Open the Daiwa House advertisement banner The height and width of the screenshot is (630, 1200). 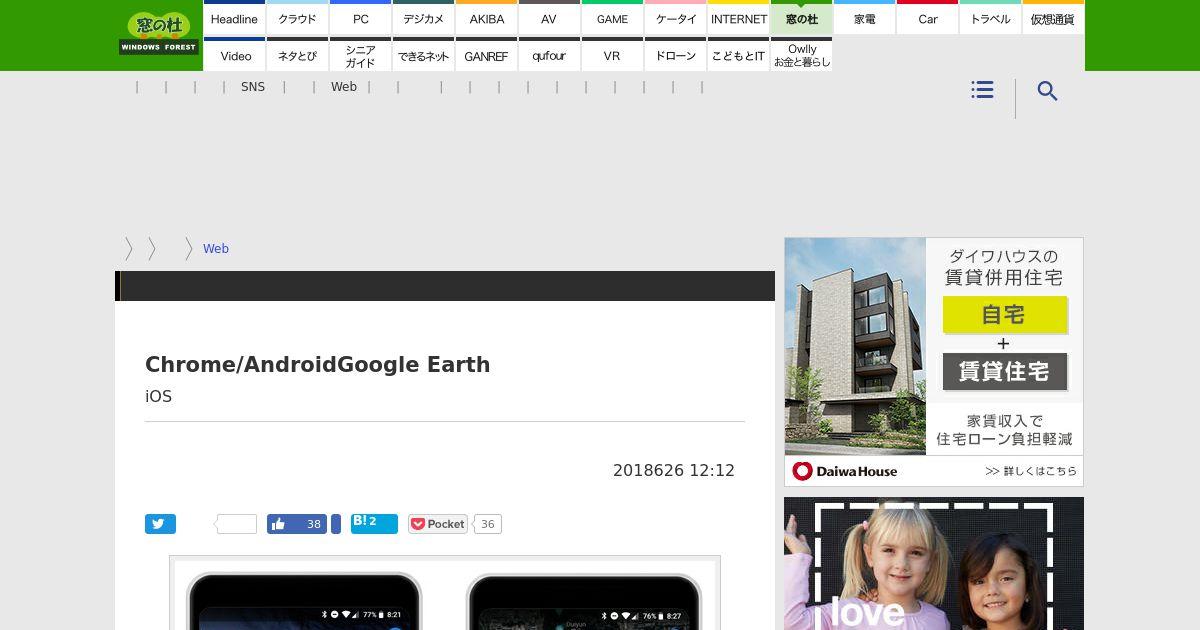coord(934,362)
